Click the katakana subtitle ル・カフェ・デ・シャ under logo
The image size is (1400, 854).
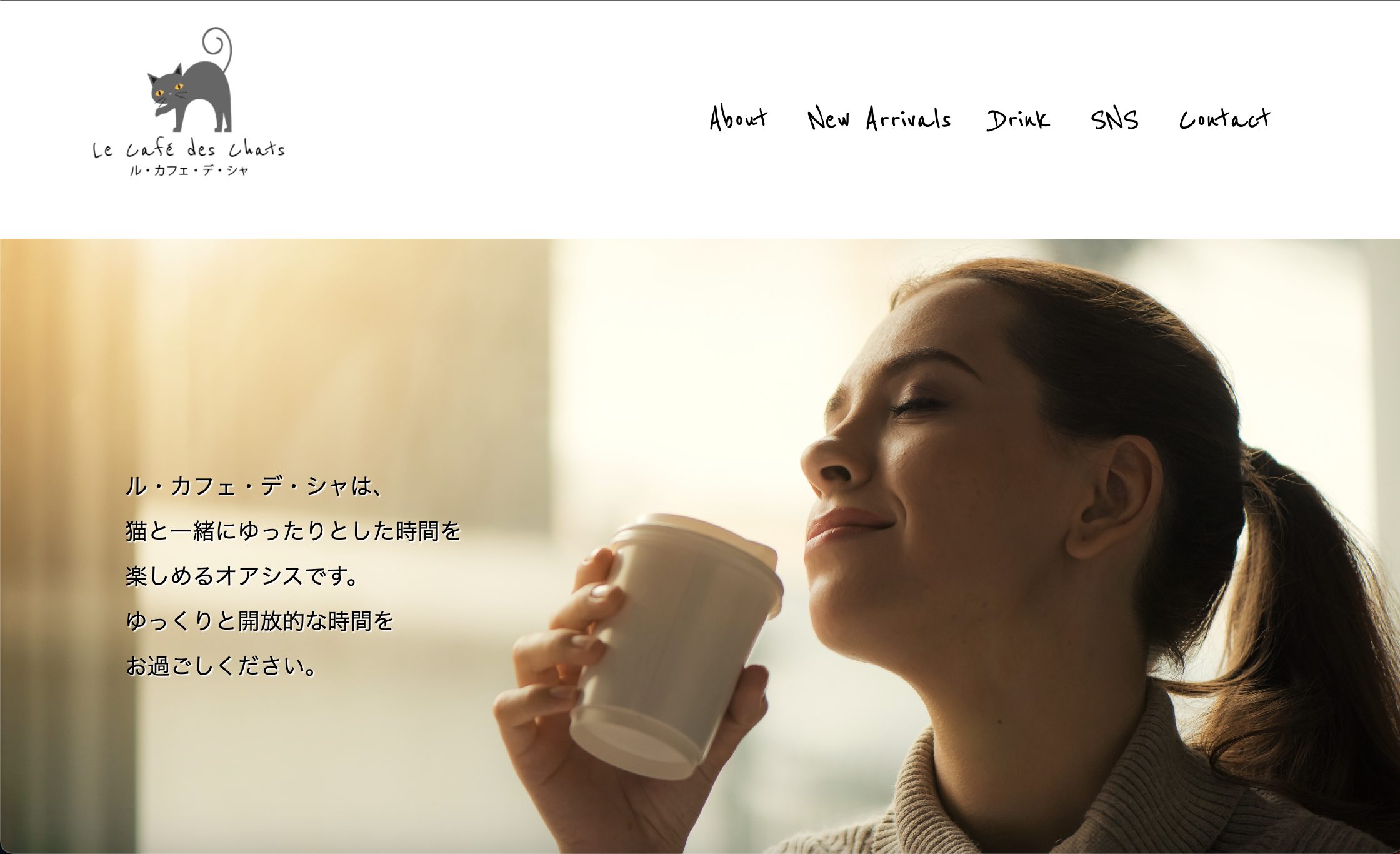click(189, 170)
